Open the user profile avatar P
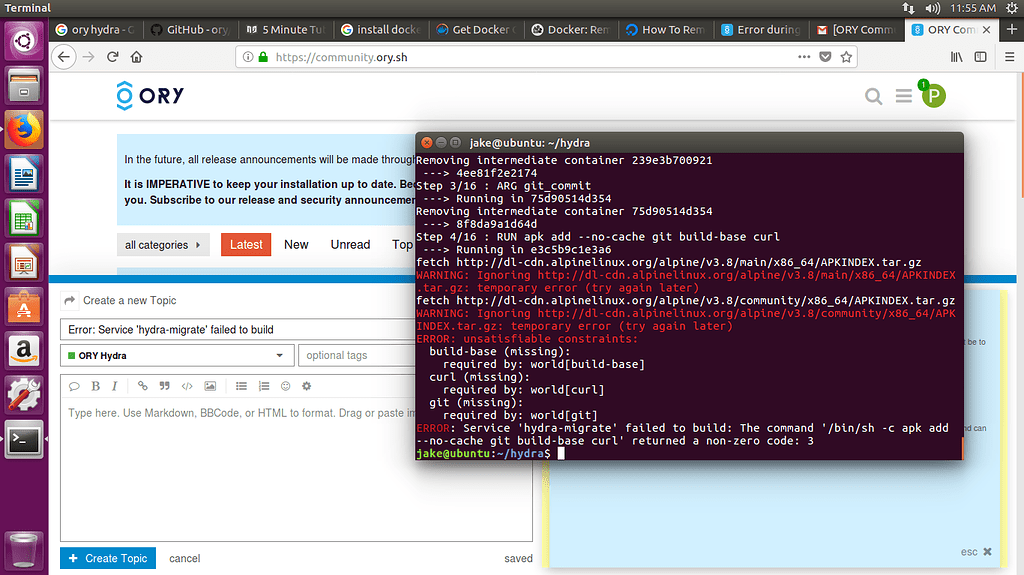The image size is (1024, 575). [x=934, y=96]
